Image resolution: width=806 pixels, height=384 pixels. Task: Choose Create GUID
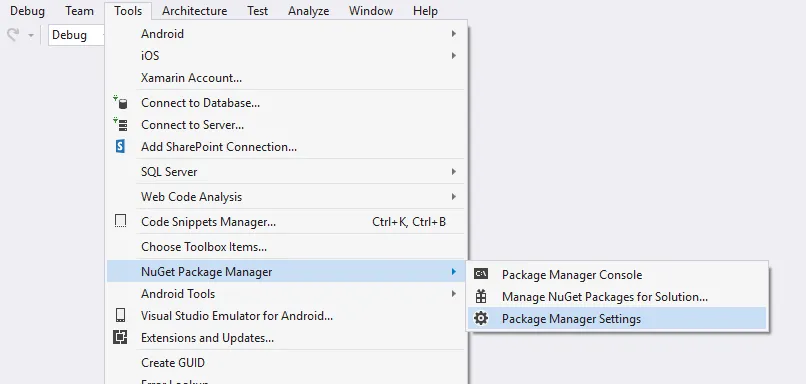pyautogui.click(x=286, y=362)
